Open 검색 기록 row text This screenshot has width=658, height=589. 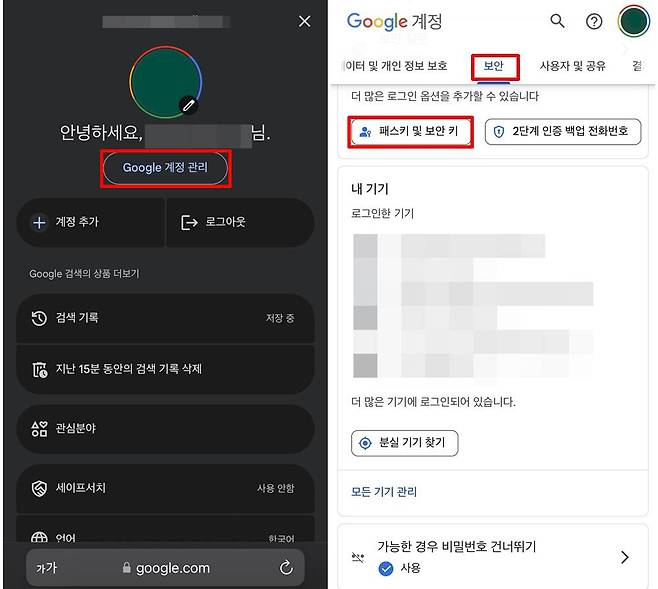77,318
